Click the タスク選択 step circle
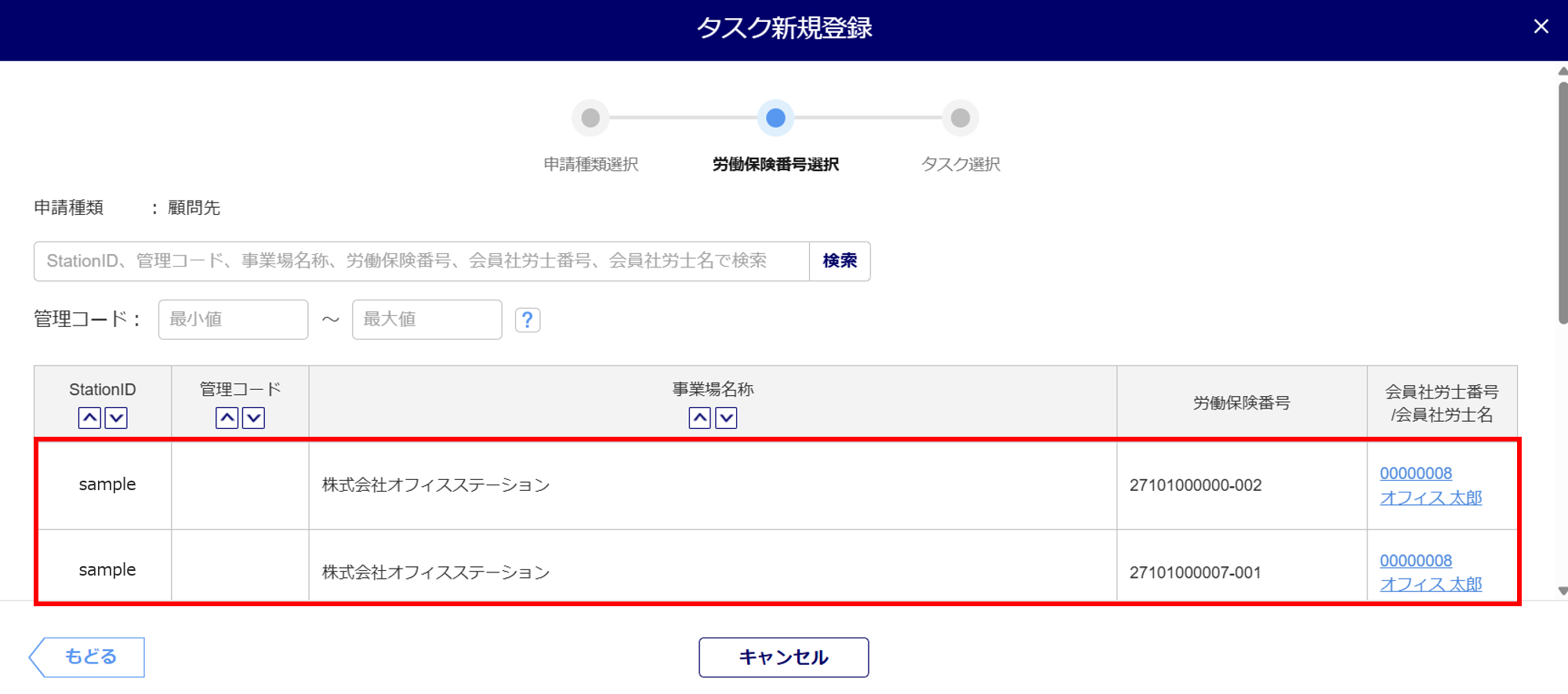Viewport: 1568px width, 694px height. click(960, 118)
